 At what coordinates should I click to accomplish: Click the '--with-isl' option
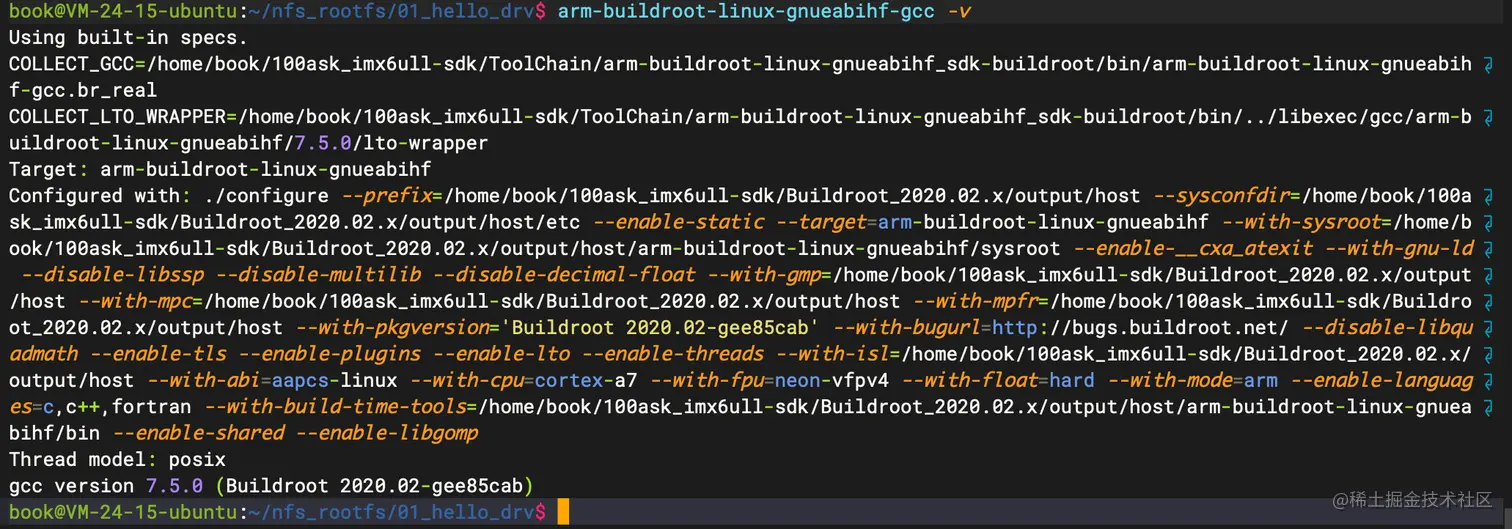coord(832,354)
